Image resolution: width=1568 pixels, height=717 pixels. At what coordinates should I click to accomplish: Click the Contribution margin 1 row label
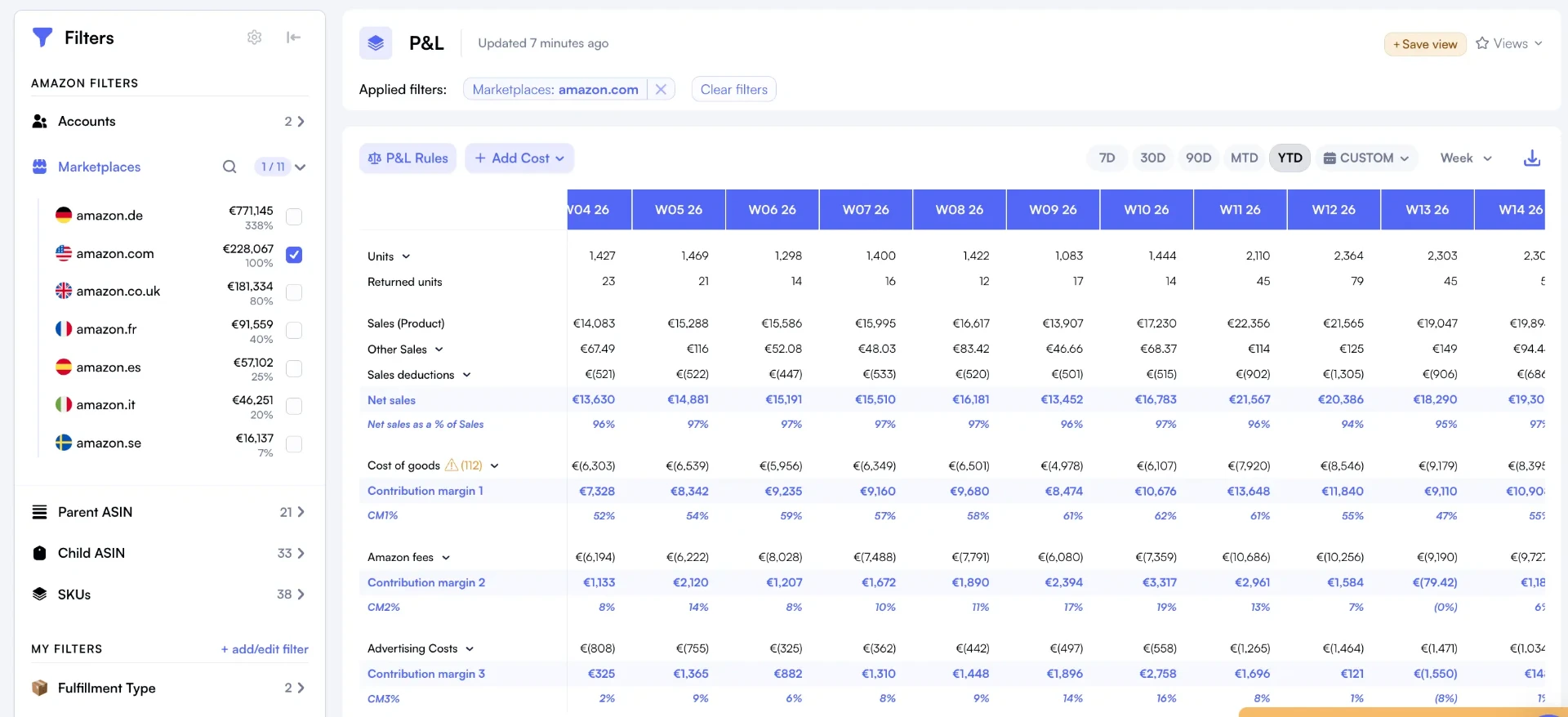coord(425,491)
